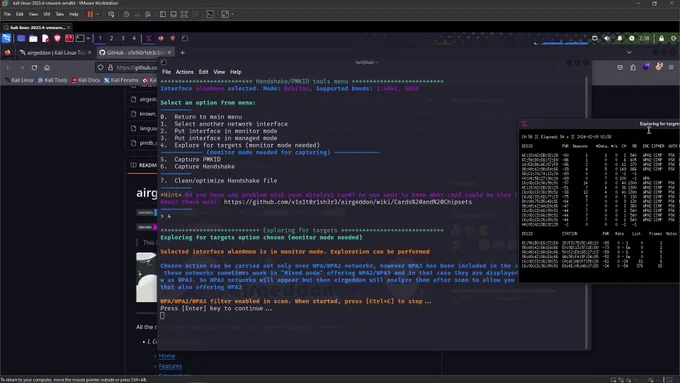Open VMware Edit menu

point(20,14)
